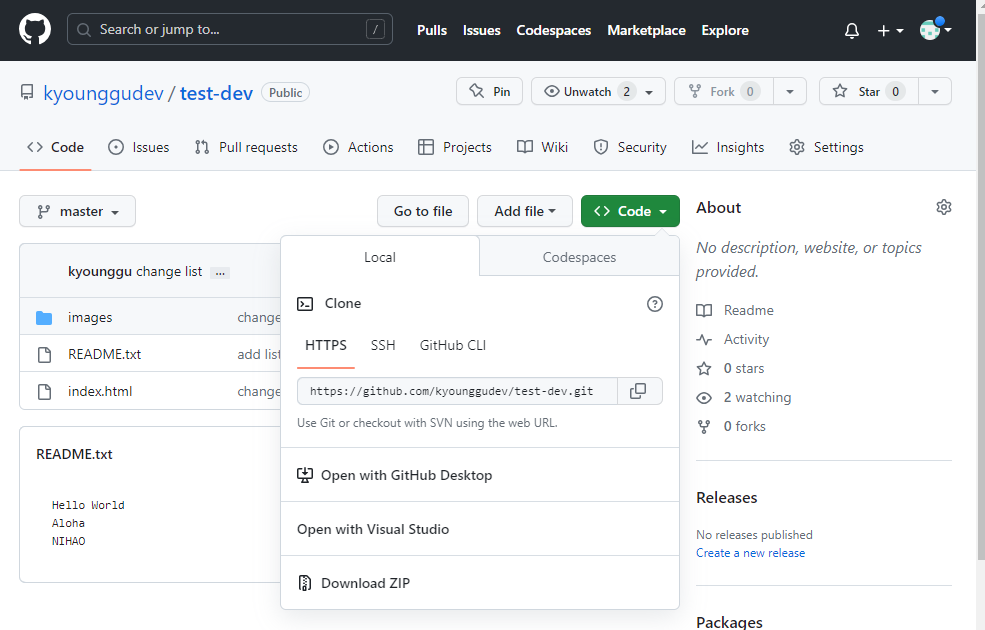
Task: Open the Readme link in About
Action: [735, 310]
